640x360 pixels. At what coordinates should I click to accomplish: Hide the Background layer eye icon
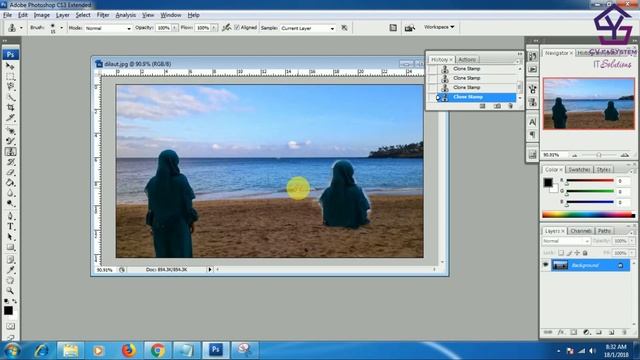(x=545, y=265)
